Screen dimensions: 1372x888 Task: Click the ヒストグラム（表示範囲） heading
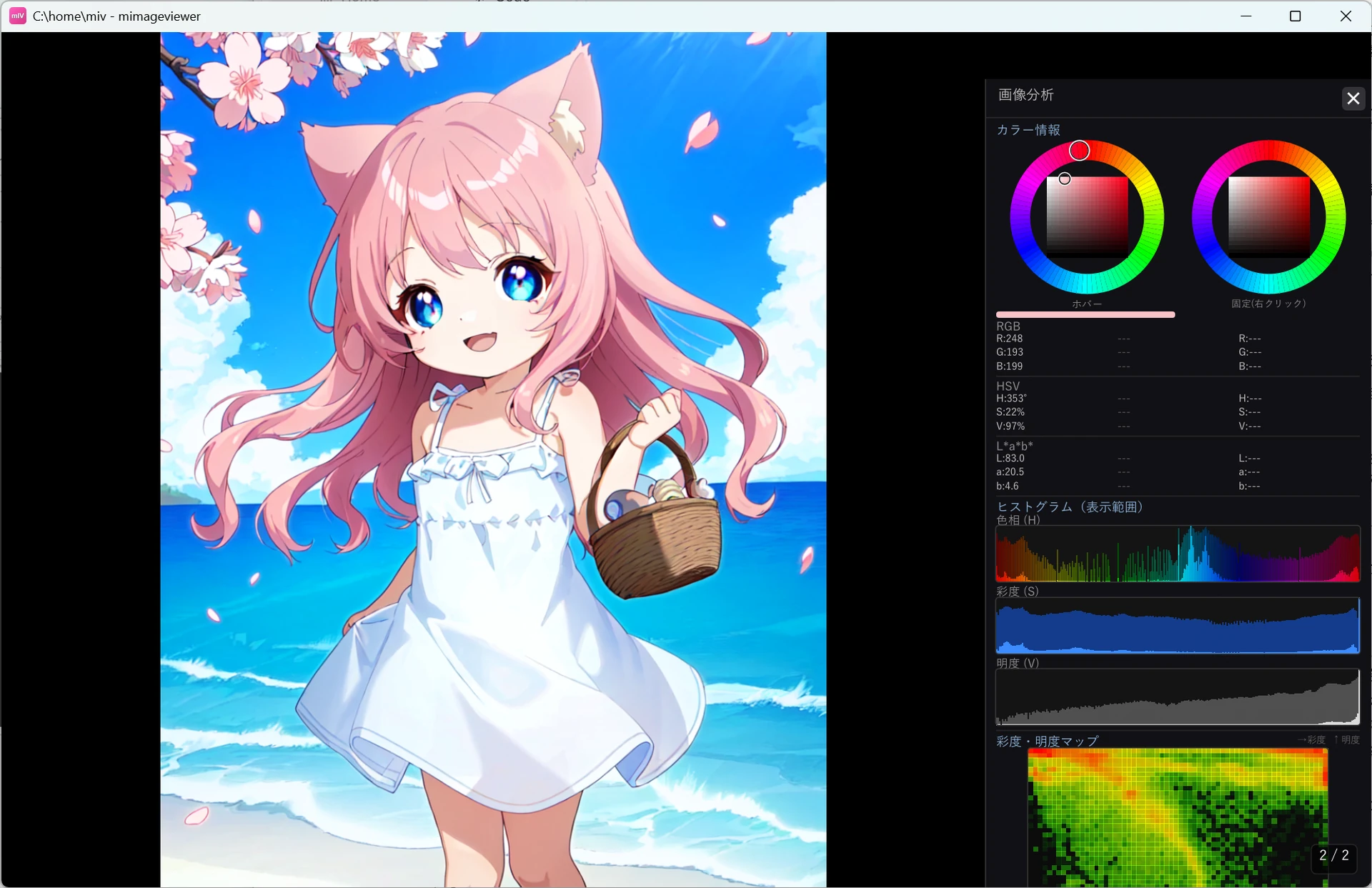pos(1070,507)
